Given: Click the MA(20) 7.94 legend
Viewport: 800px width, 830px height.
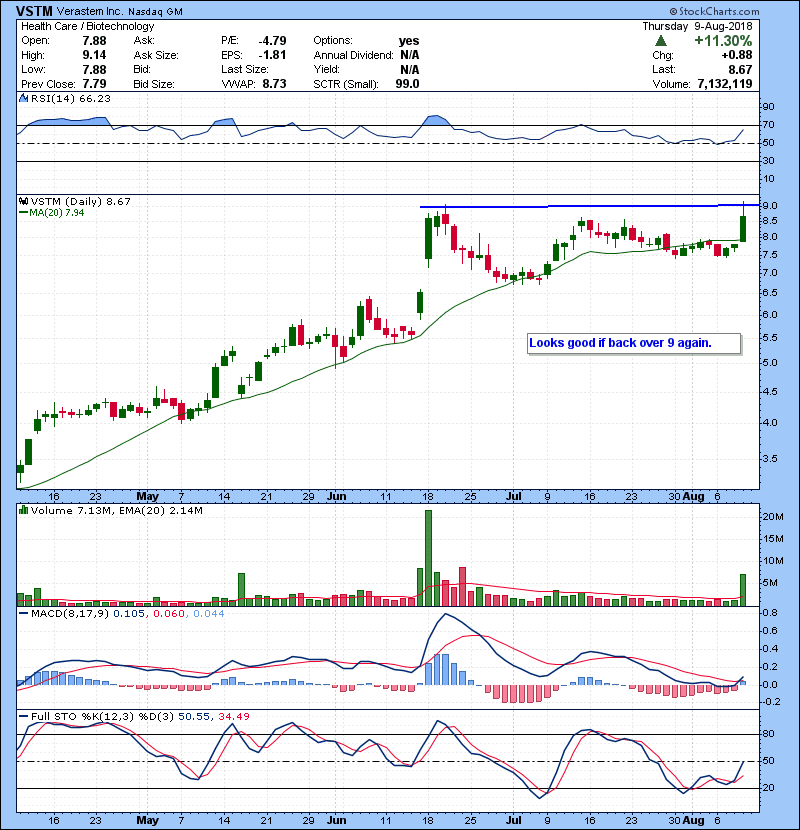Looking at the screenshot, I should pos(51,213).
